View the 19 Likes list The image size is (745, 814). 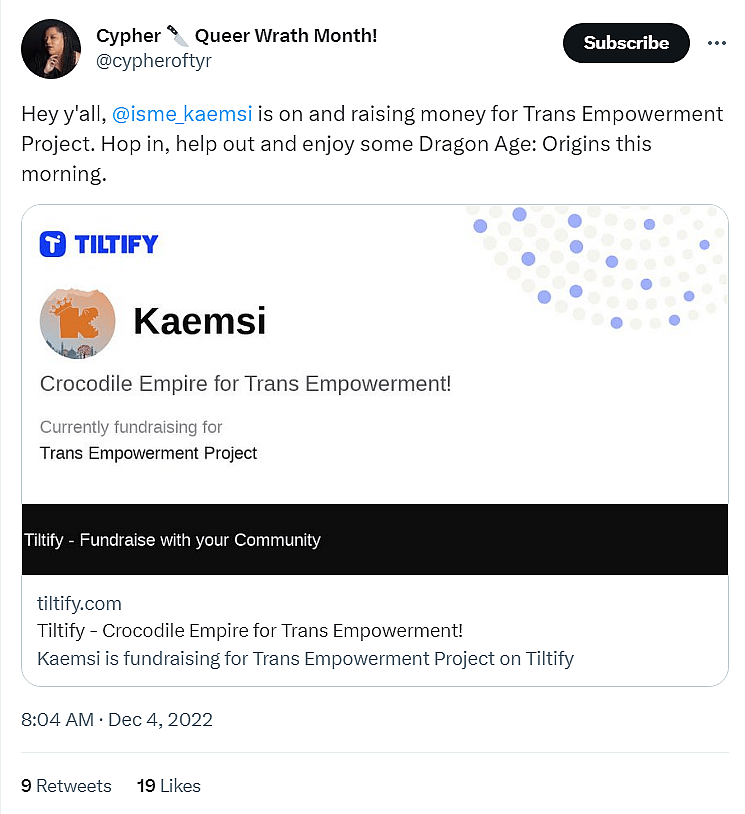point(169,785)
